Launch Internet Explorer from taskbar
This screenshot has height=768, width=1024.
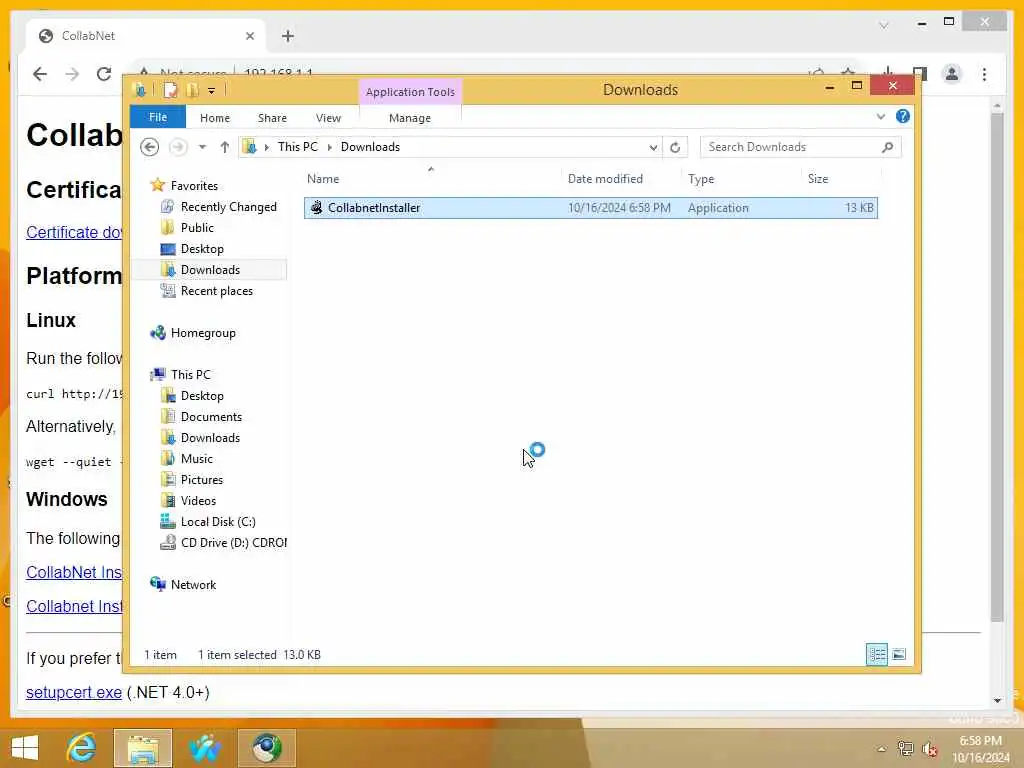[82, 748]
